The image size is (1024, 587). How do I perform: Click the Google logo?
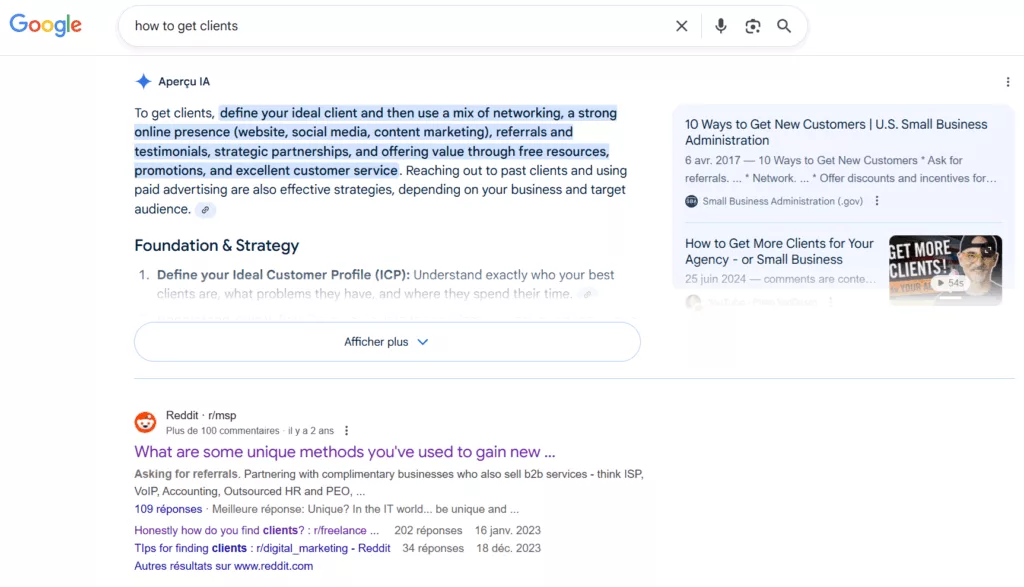click(45, 25)
